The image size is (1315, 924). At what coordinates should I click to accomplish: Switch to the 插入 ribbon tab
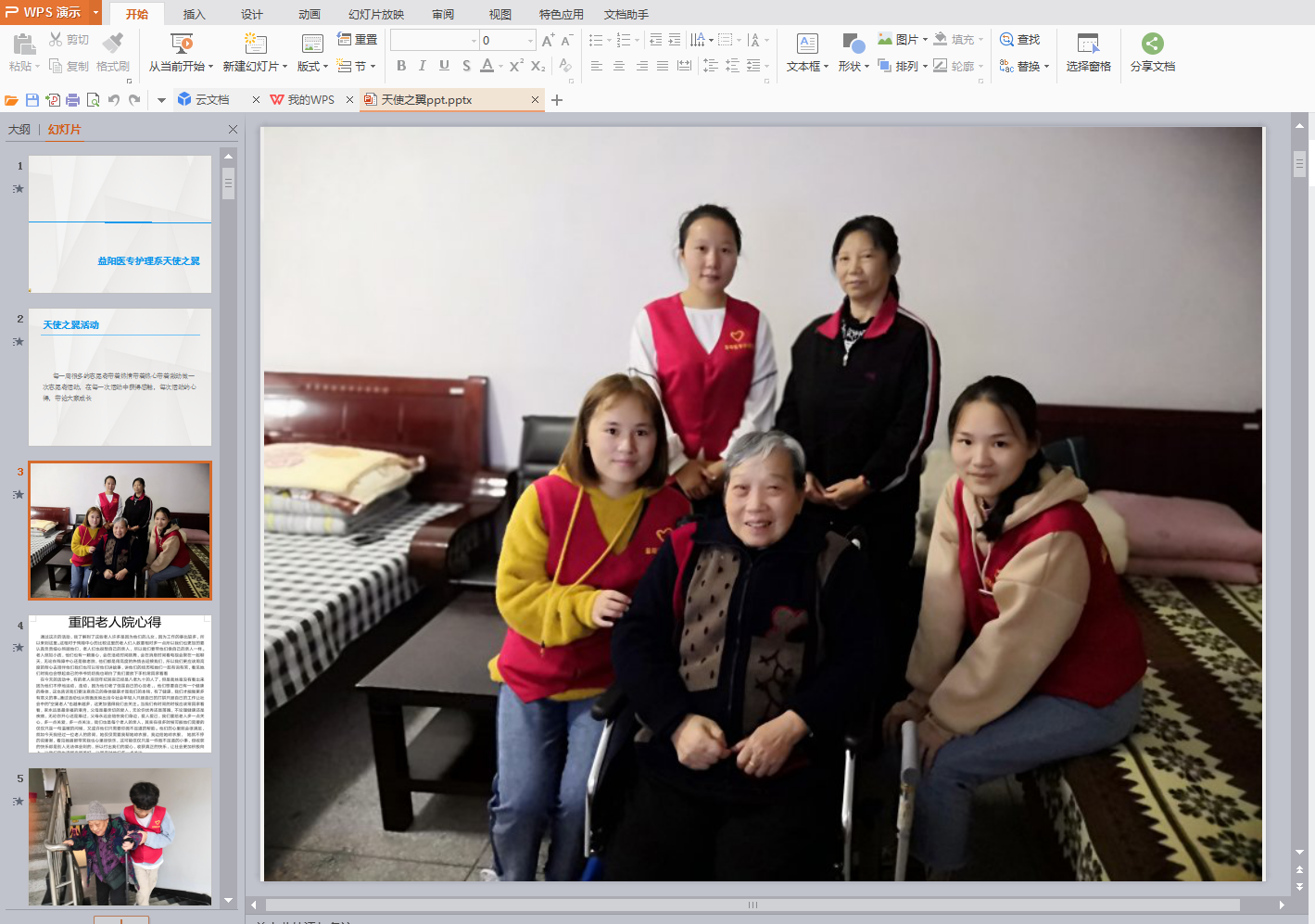click(194, 14)
